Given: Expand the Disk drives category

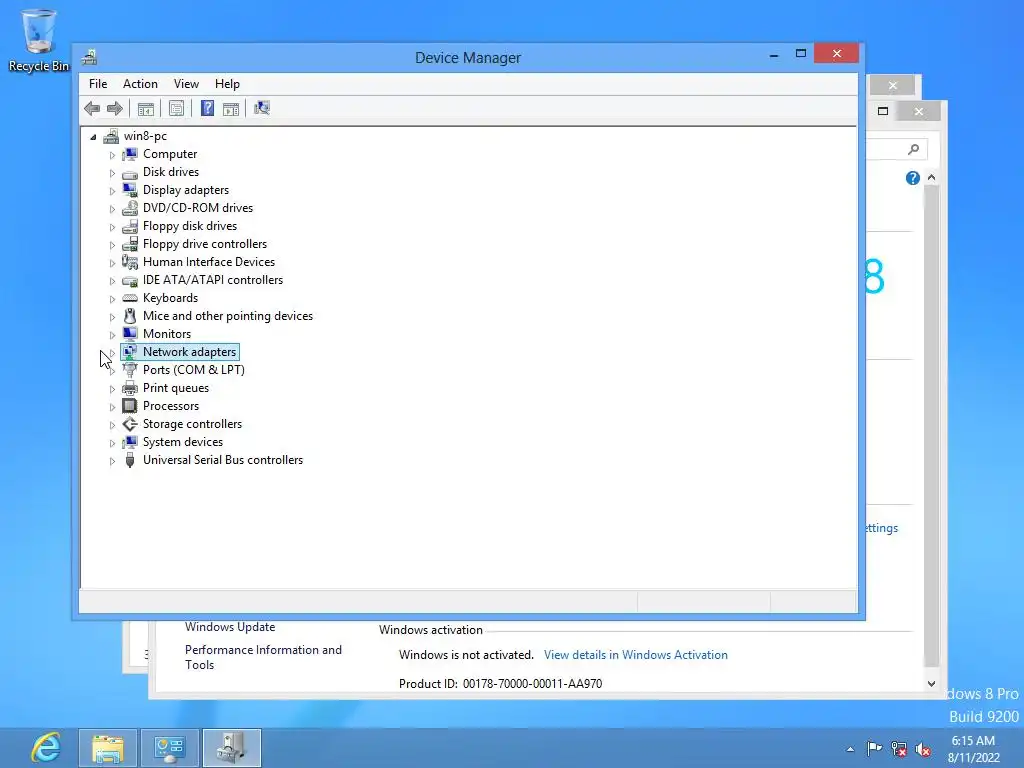Looking at the screenshot, I should click(x=112, y=173).
